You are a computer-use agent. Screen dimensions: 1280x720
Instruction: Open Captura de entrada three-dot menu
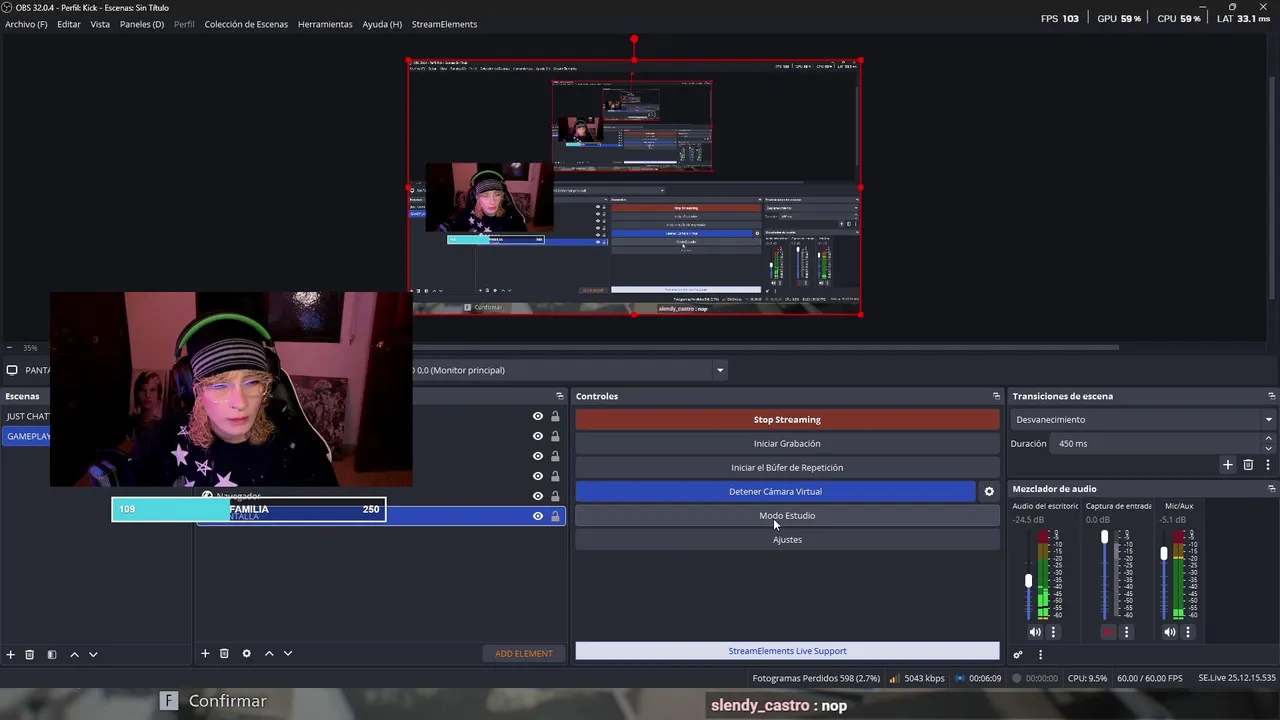pos(1126,632)
